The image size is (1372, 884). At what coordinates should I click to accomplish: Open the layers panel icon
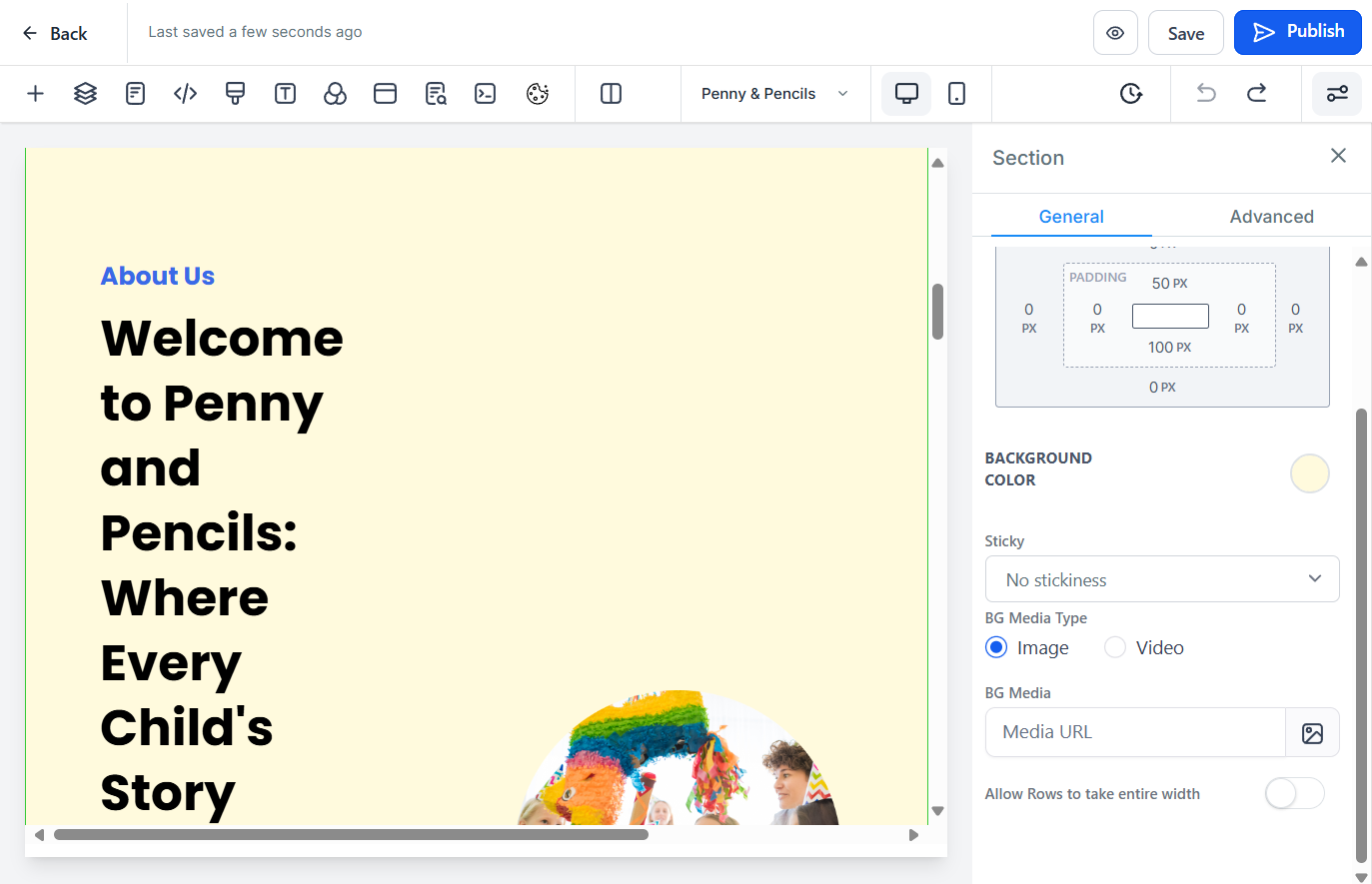[86, 94]
